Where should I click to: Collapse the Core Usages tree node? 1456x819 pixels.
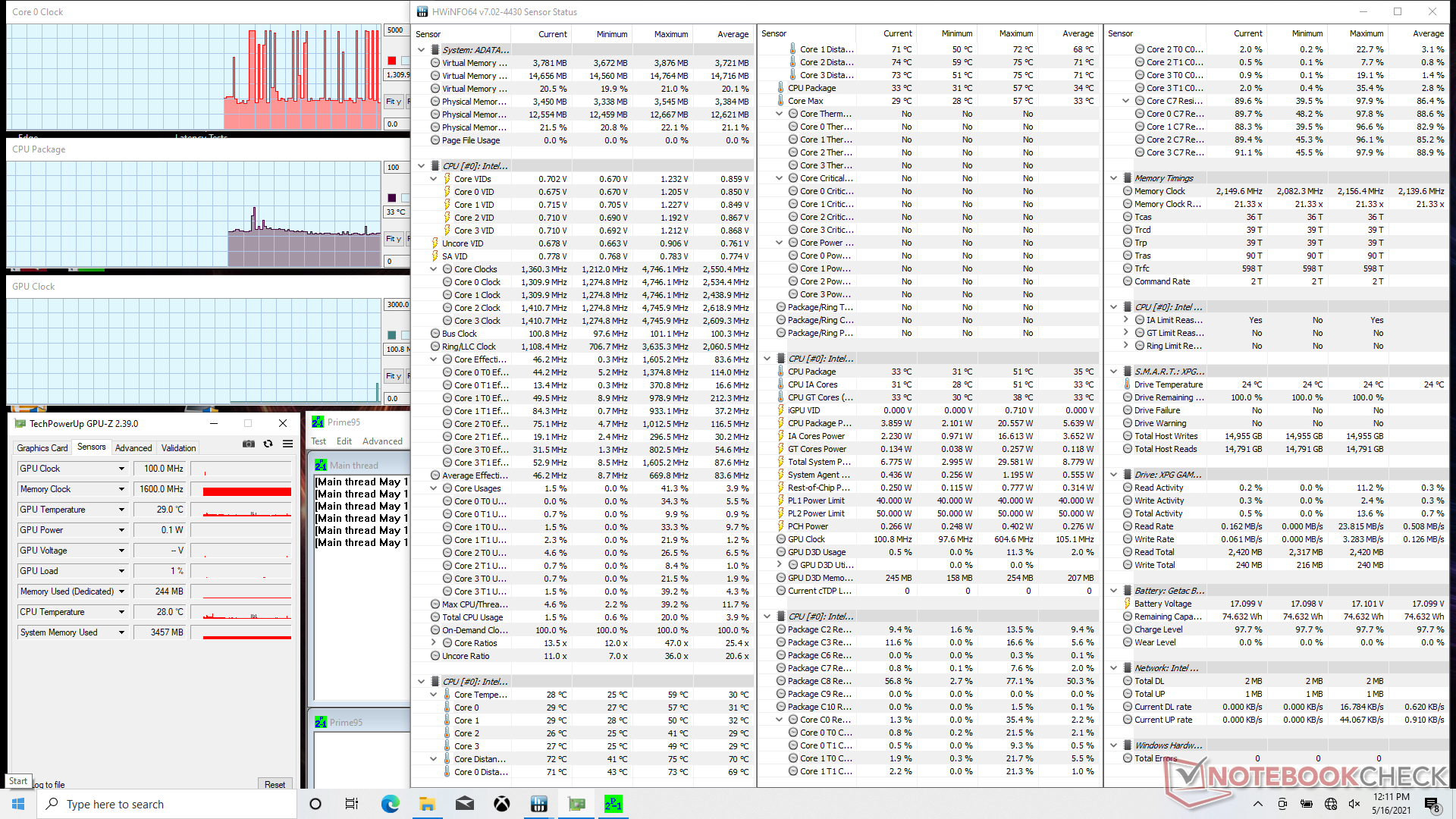coord(434,488)
